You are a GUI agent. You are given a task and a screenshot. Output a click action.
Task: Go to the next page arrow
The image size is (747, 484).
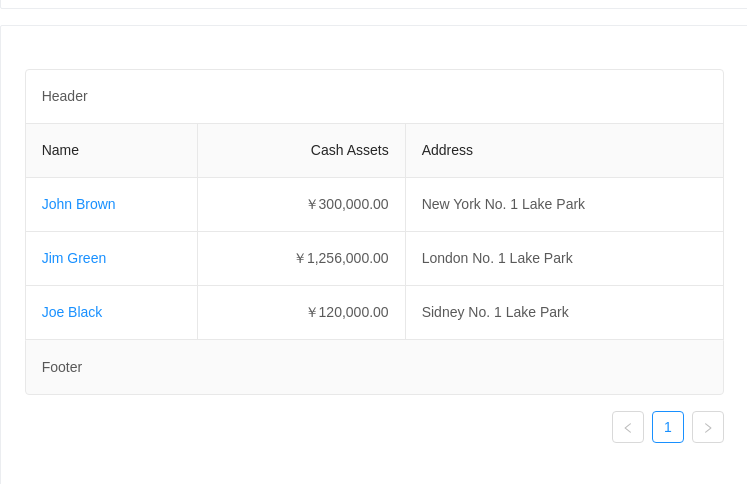click(x=708, y=427)
